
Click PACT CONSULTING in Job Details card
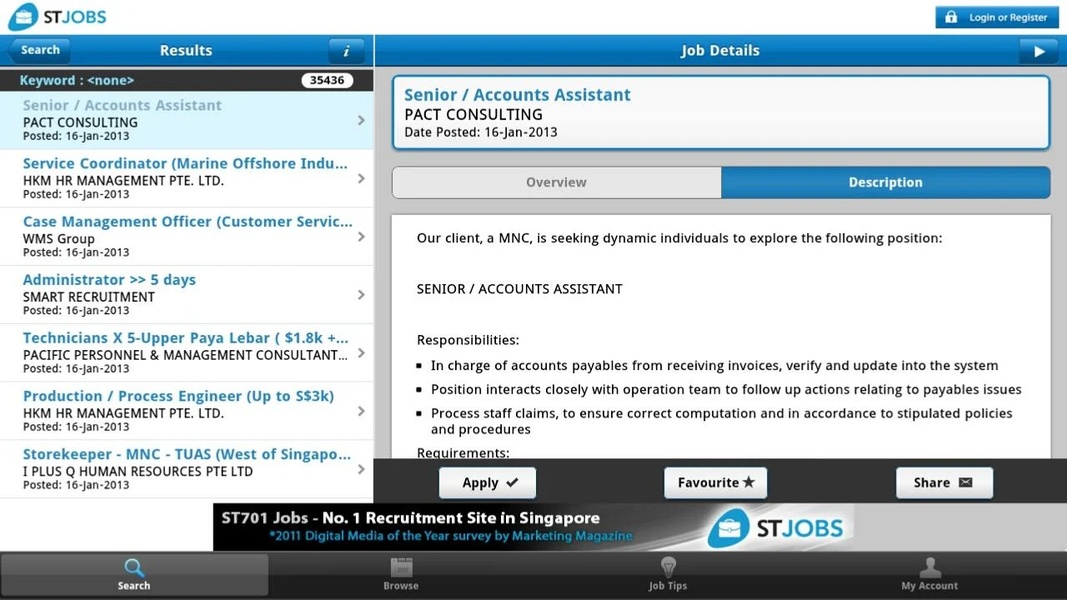pos(474,114)
